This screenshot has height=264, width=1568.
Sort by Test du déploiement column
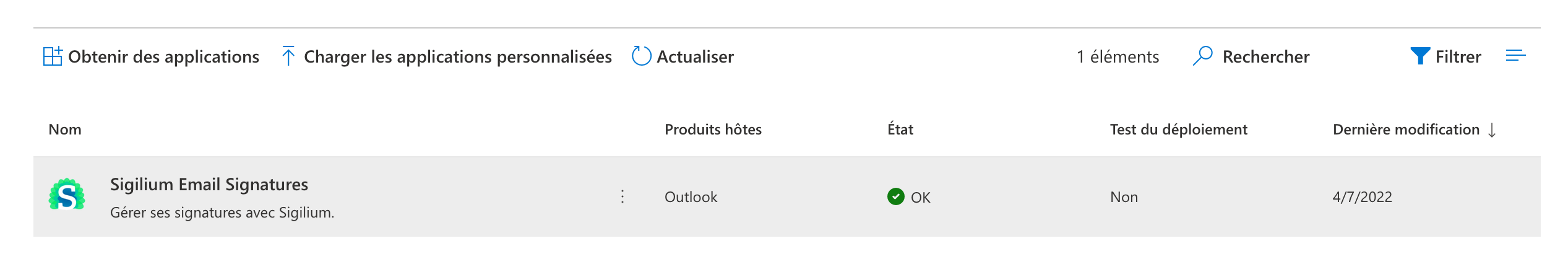tap(1178, 130)
